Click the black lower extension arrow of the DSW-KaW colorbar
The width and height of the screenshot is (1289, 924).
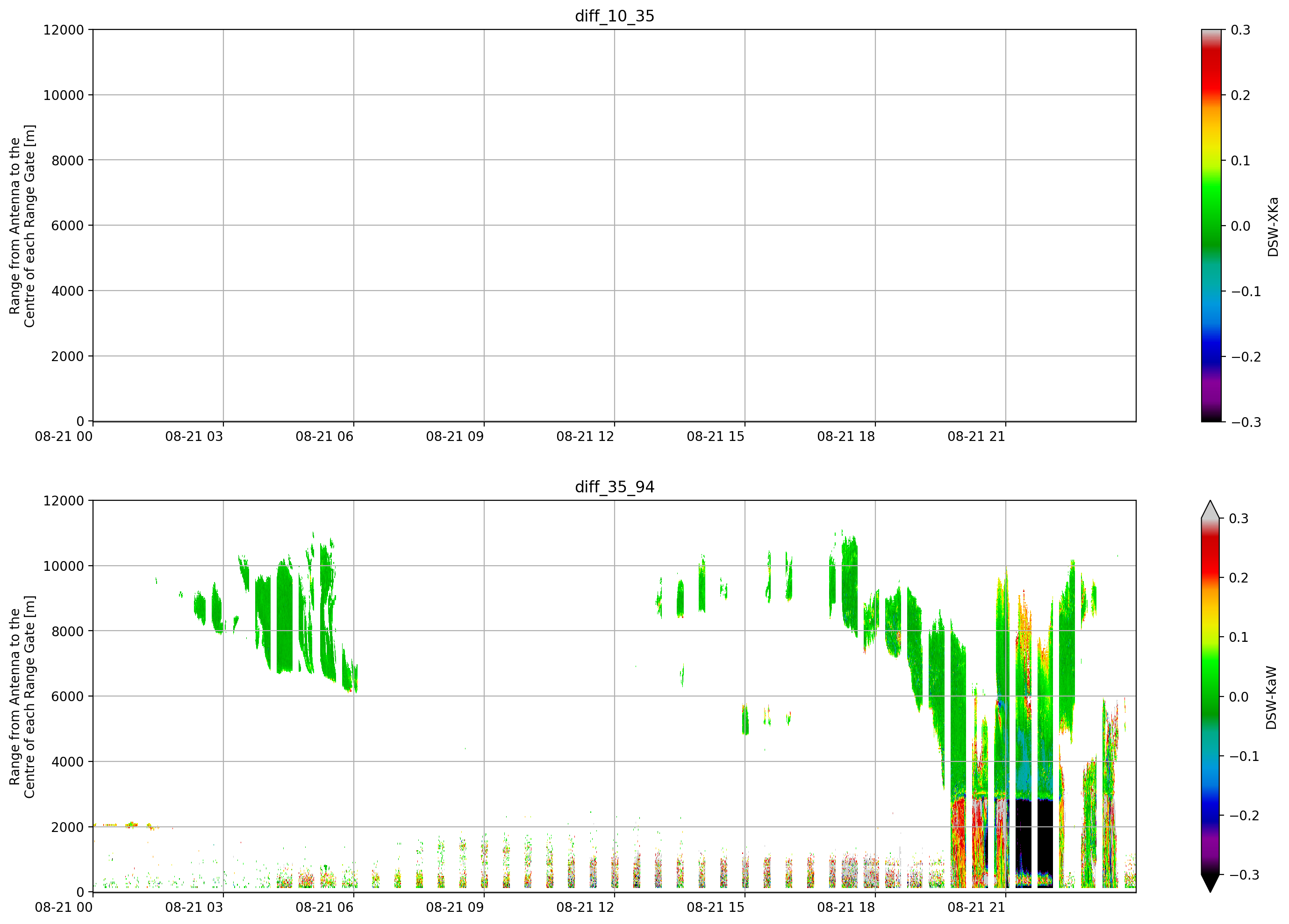coord(1210,882)
